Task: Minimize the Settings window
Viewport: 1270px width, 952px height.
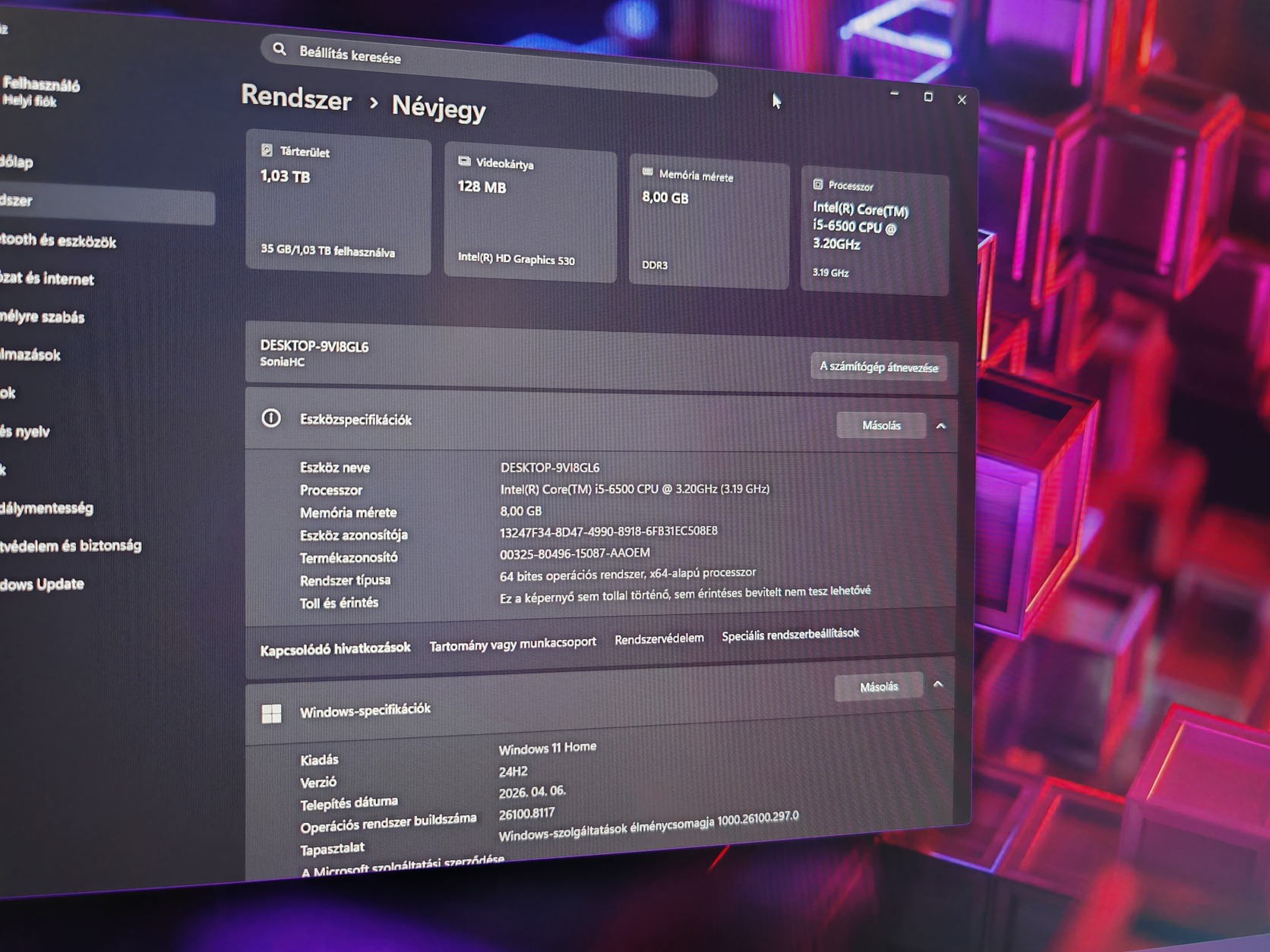Action: [894, 93]
